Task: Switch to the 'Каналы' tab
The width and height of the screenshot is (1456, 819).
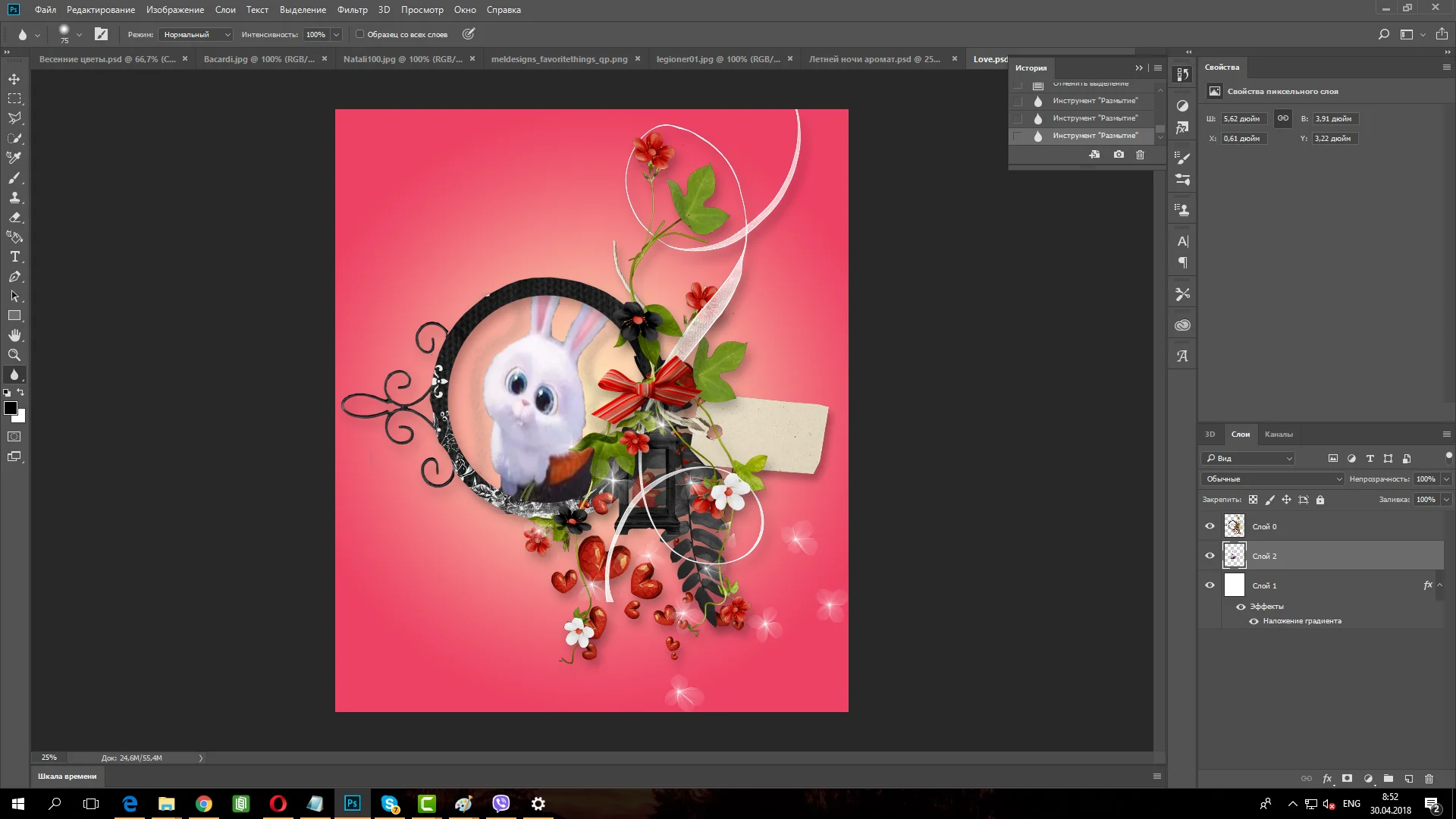Action: coord(1279,434)
